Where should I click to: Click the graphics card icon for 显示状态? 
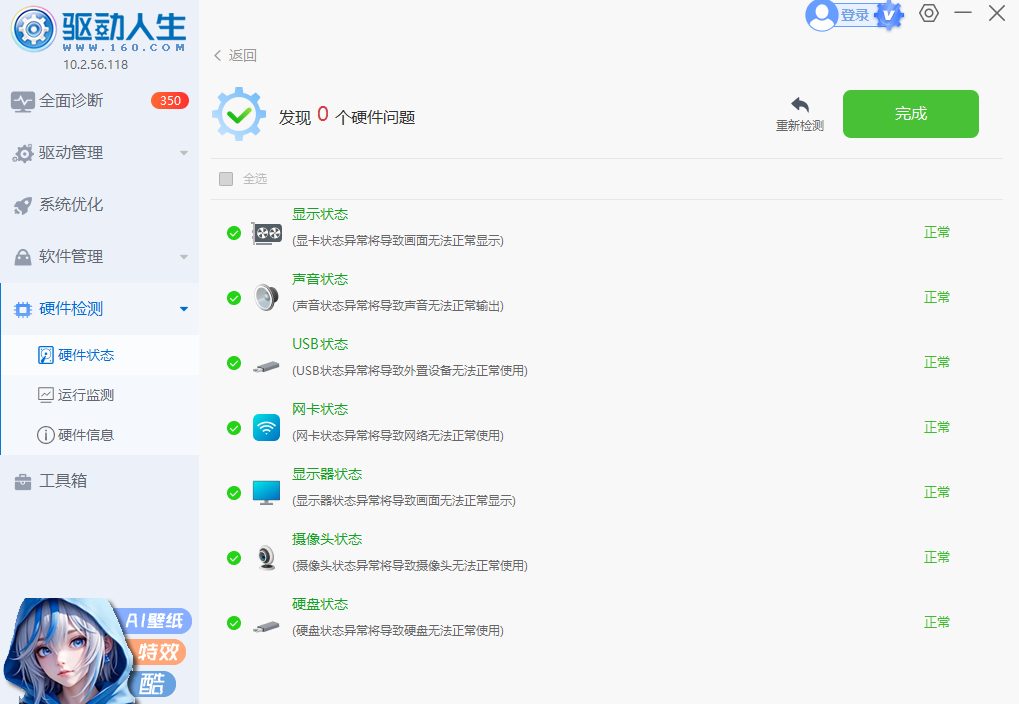pyautogui.click(x=267, y=233)
